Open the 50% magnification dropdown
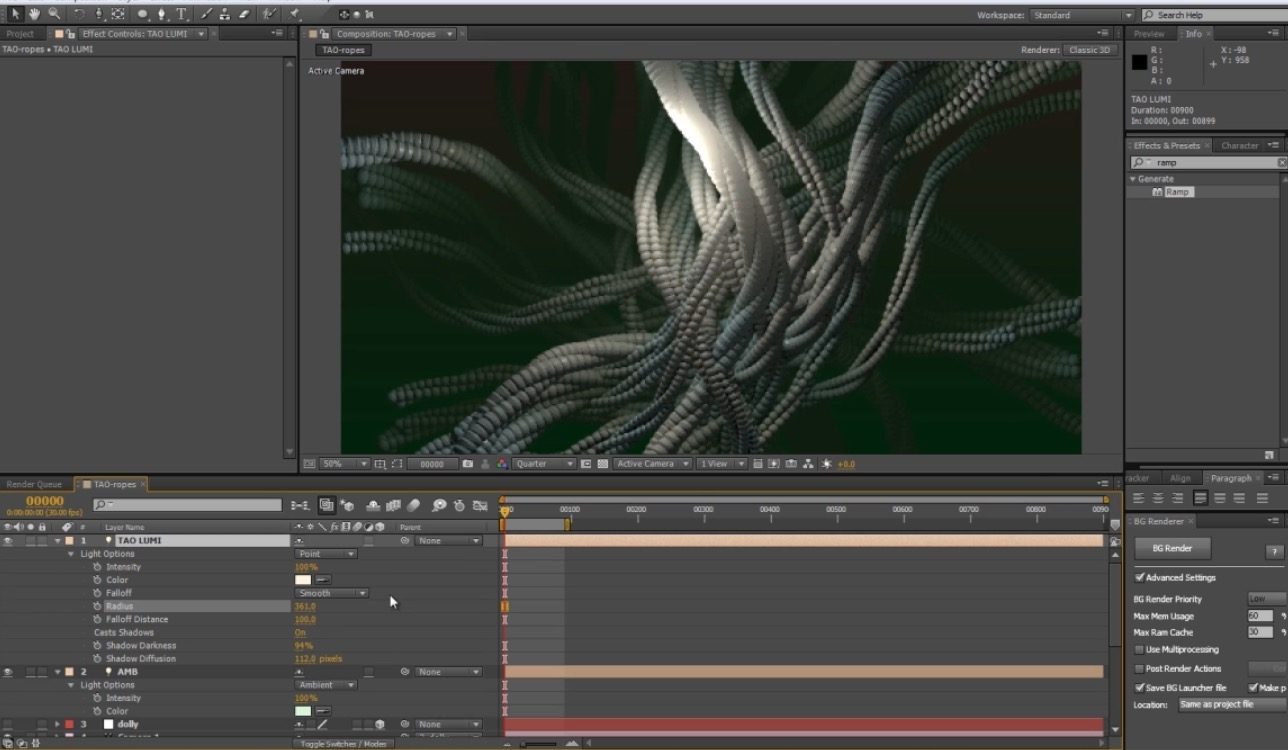 345,464
